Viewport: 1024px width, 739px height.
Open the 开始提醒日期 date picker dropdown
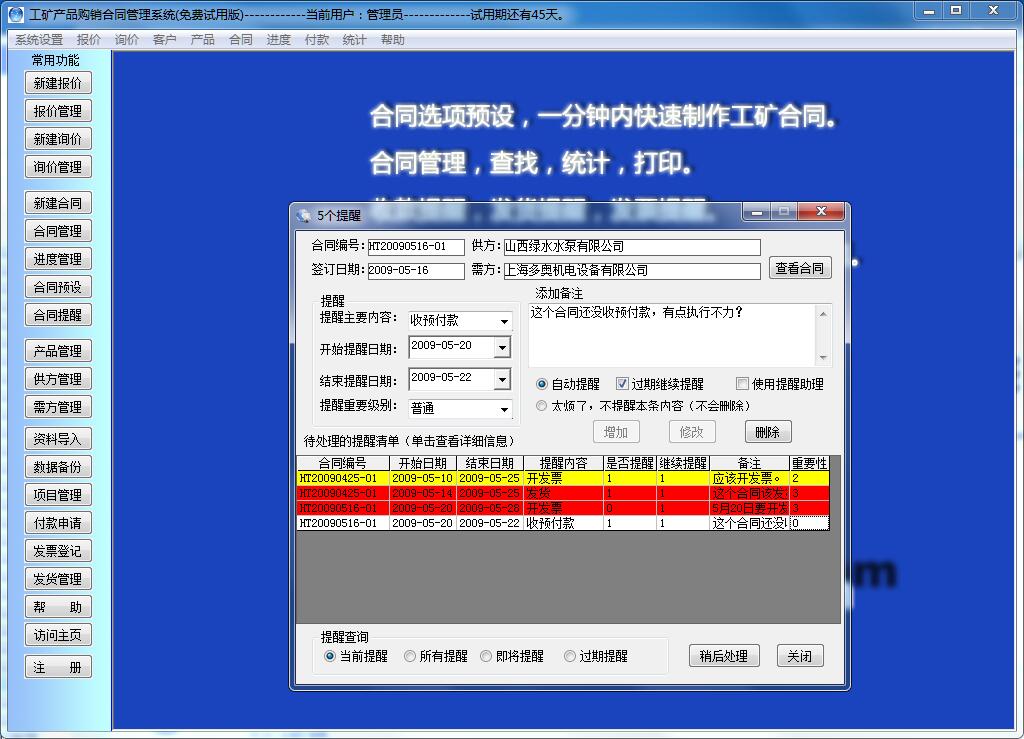(x=502, y=347)
